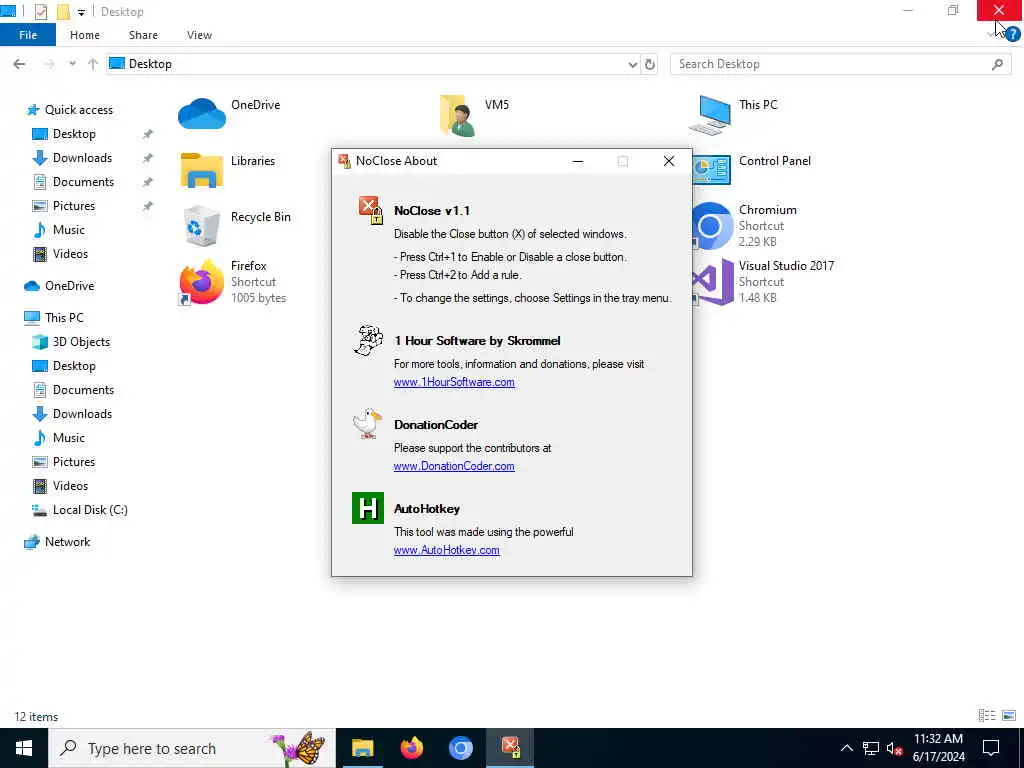Select 3D Objects in navigation pane
This screenshot has height=768, width=1024.
(x=81, y=342)
